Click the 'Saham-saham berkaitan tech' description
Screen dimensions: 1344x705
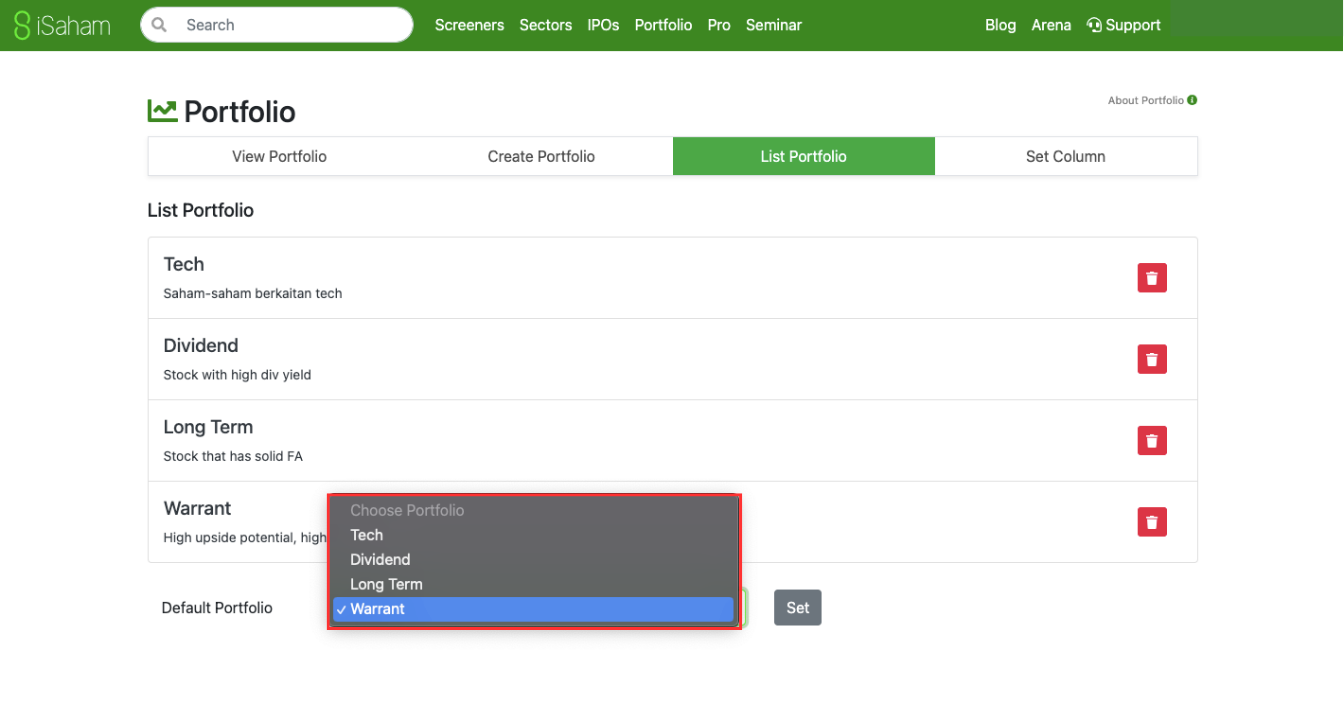[253, 294]
